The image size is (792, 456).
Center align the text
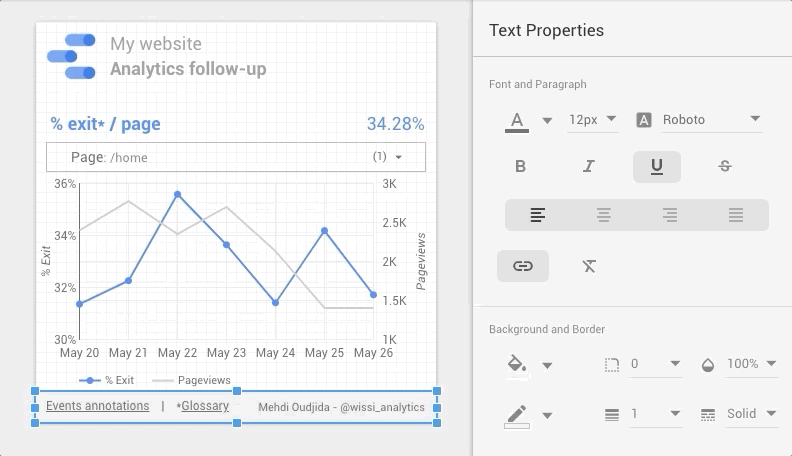pos(604,215)
